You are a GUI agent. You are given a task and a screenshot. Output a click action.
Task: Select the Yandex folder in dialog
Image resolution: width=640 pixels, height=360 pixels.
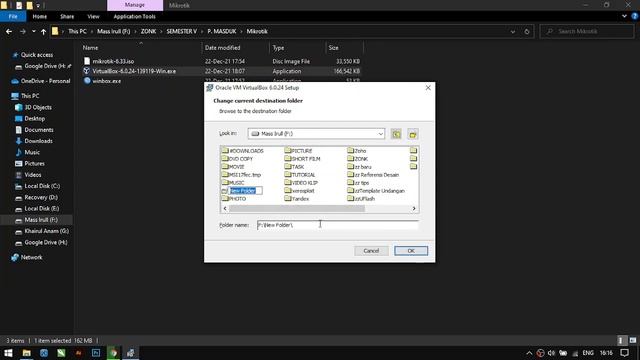(297, 198)
